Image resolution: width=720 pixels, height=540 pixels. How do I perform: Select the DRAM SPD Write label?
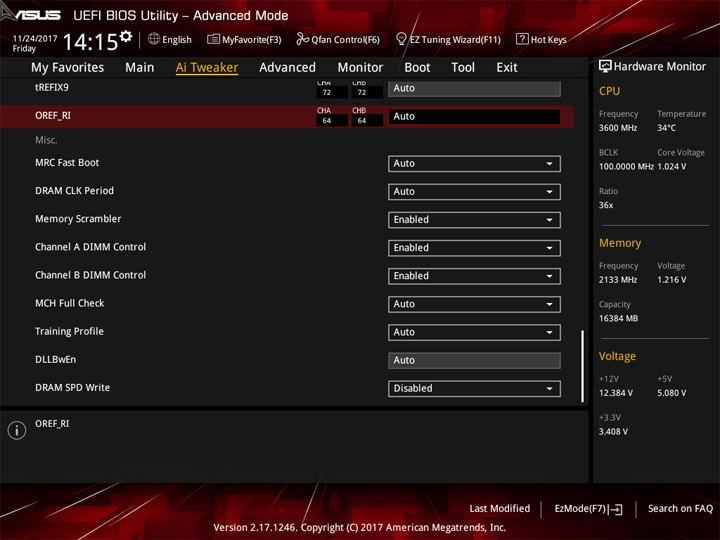[73, 388]
